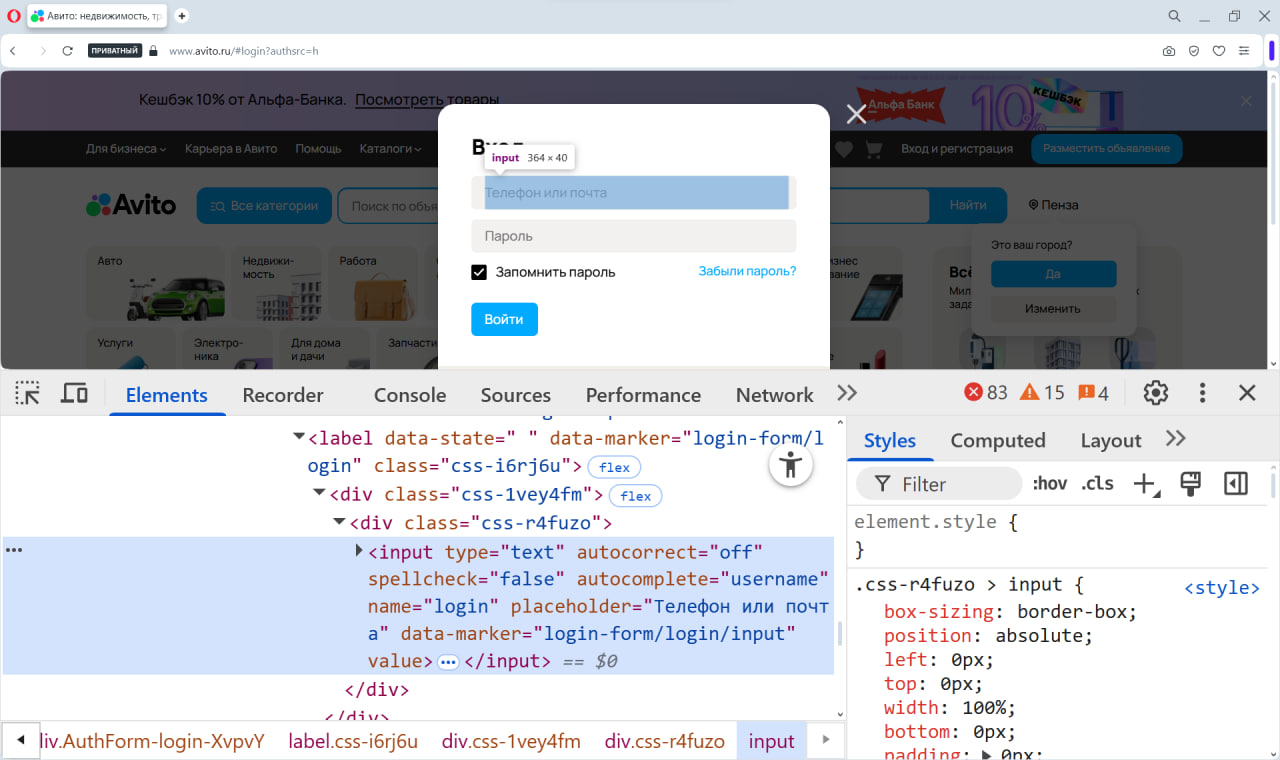Click the new style rule plus icon

[x=1145, y=484]
